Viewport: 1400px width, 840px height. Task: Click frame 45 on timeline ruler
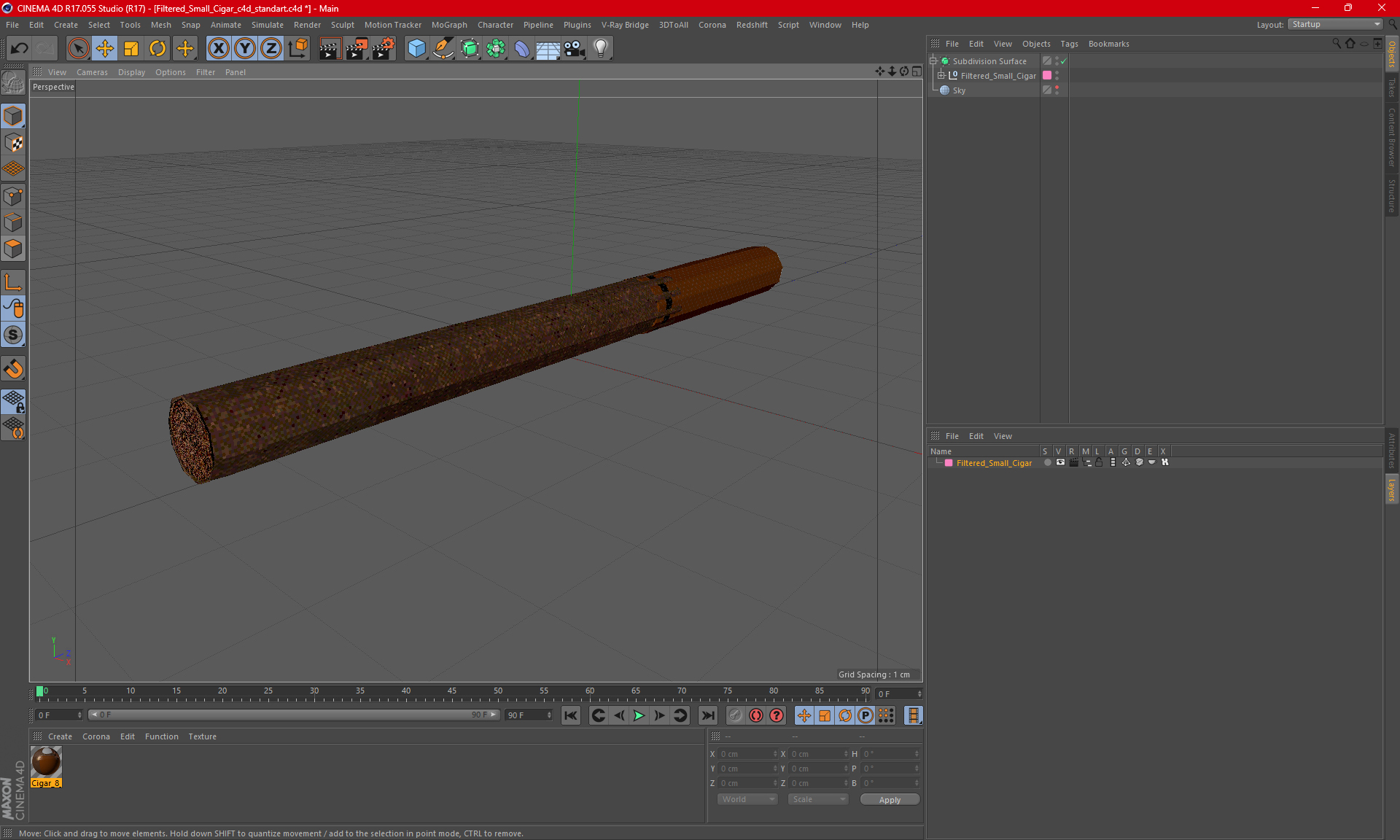[452, 692]
